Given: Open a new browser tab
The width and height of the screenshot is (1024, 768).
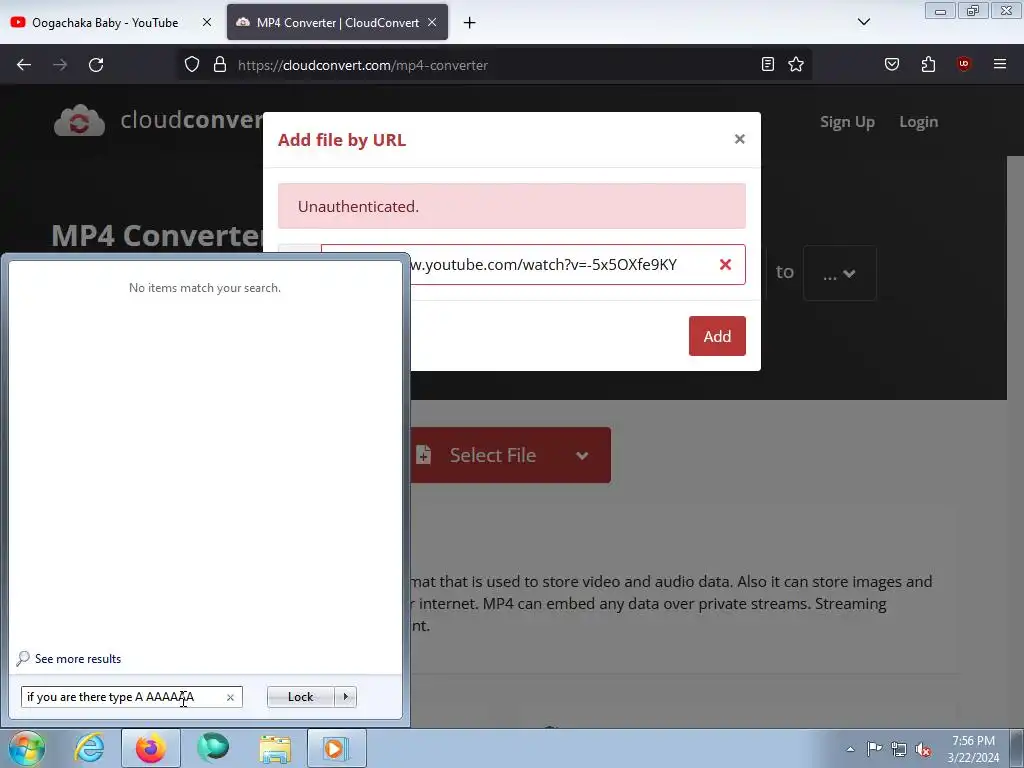Looking at the screenshot, I should pos(470,23).
